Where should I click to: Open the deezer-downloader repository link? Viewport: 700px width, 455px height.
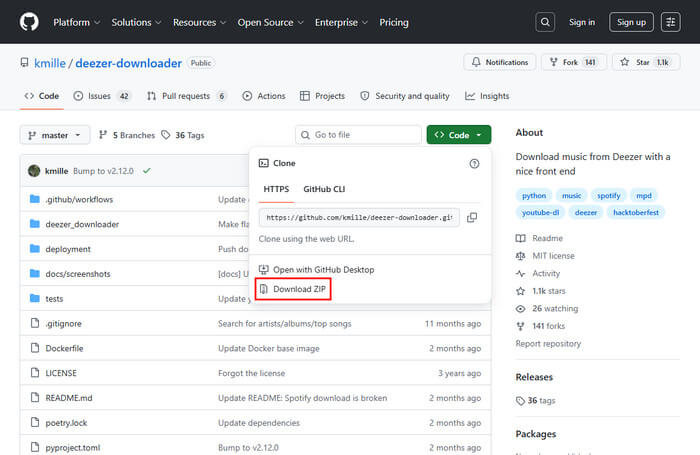coord(129,63)
